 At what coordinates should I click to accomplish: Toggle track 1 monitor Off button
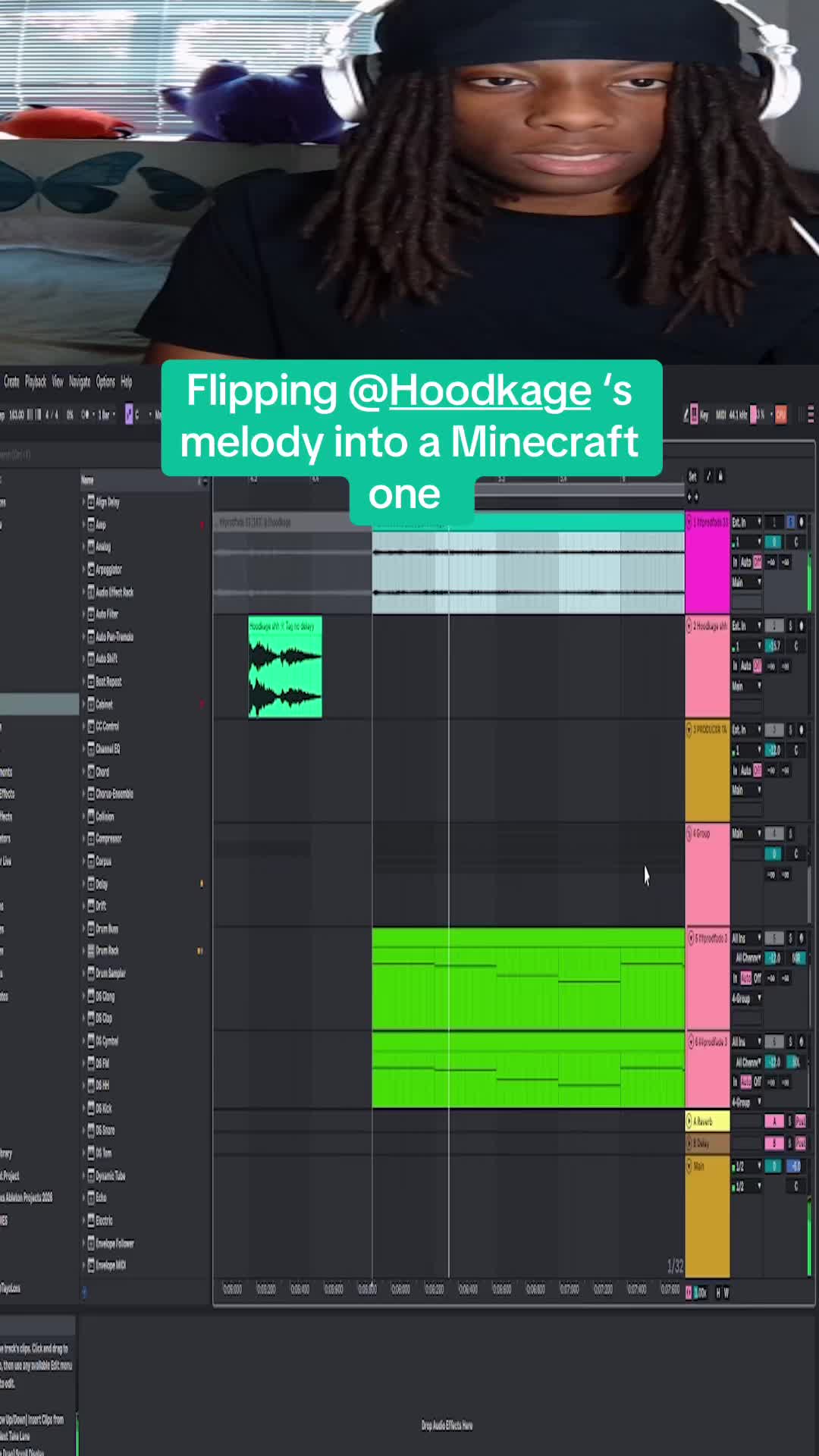[758, 563]
